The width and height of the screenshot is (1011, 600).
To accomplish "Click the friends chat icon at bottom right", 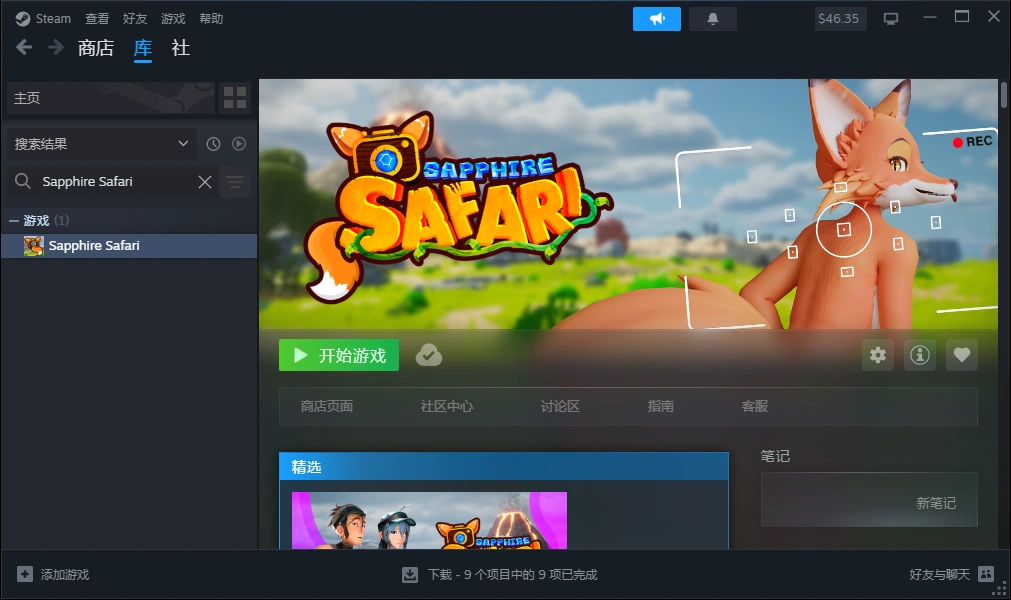I will click(986, 574).
